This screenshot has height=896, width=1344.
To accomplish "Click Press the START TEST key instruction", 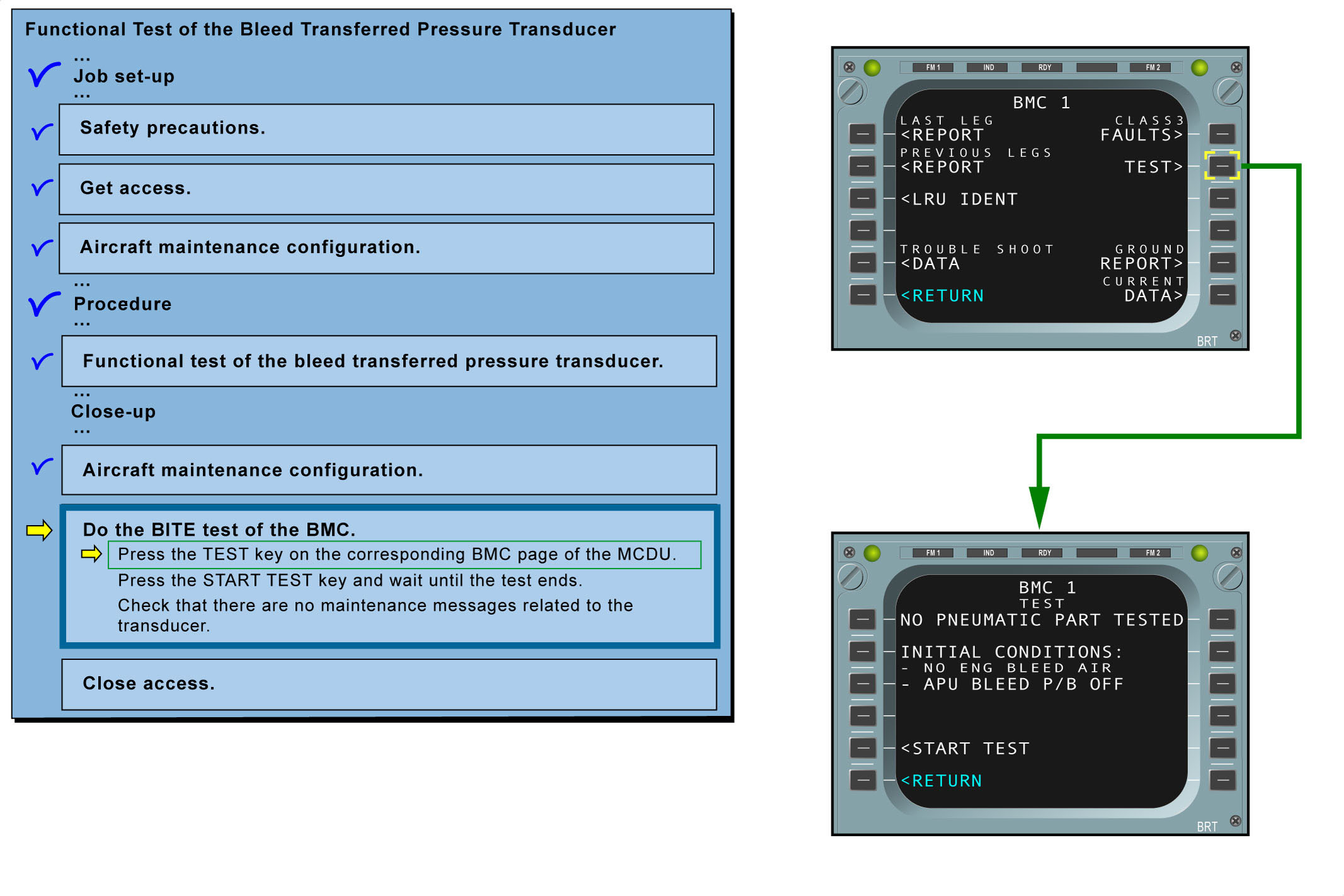I will pos(350,580).
